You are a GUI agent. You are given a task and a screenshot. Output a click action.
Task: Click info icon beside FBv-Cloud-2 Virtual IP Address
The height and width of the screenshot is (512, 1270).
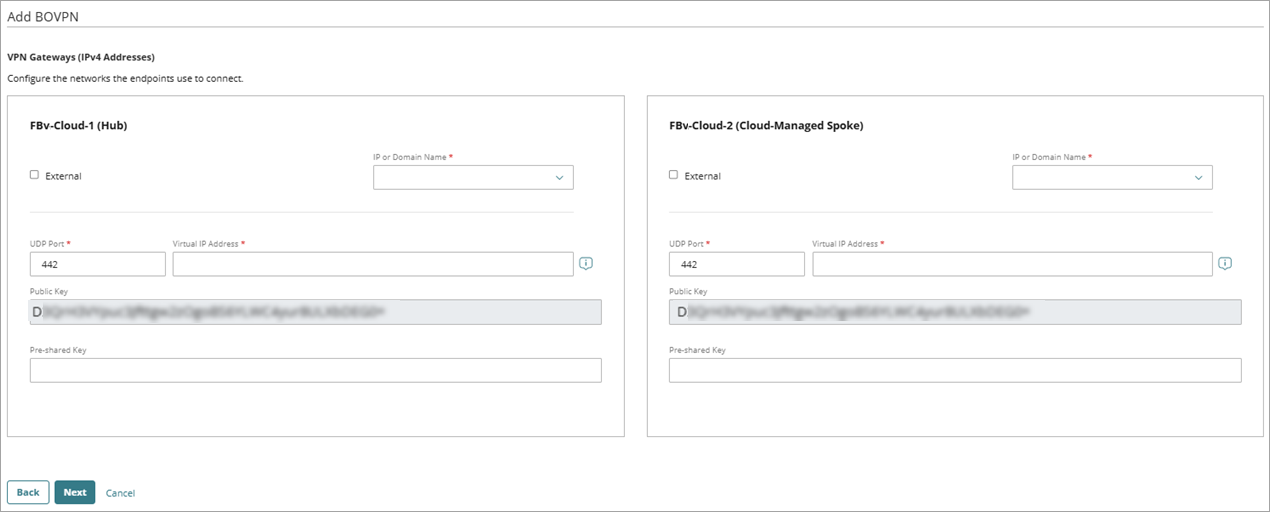pos(1225,263)
